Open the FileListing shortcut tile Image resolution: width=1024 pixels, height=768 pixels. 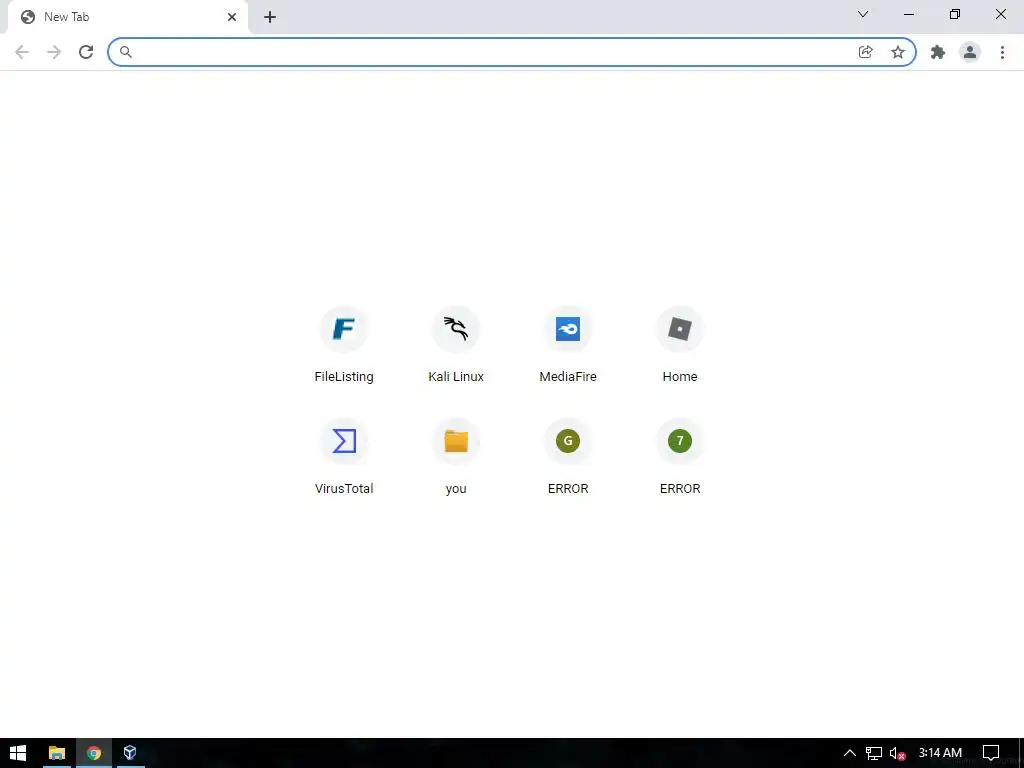tap(344, 345)
